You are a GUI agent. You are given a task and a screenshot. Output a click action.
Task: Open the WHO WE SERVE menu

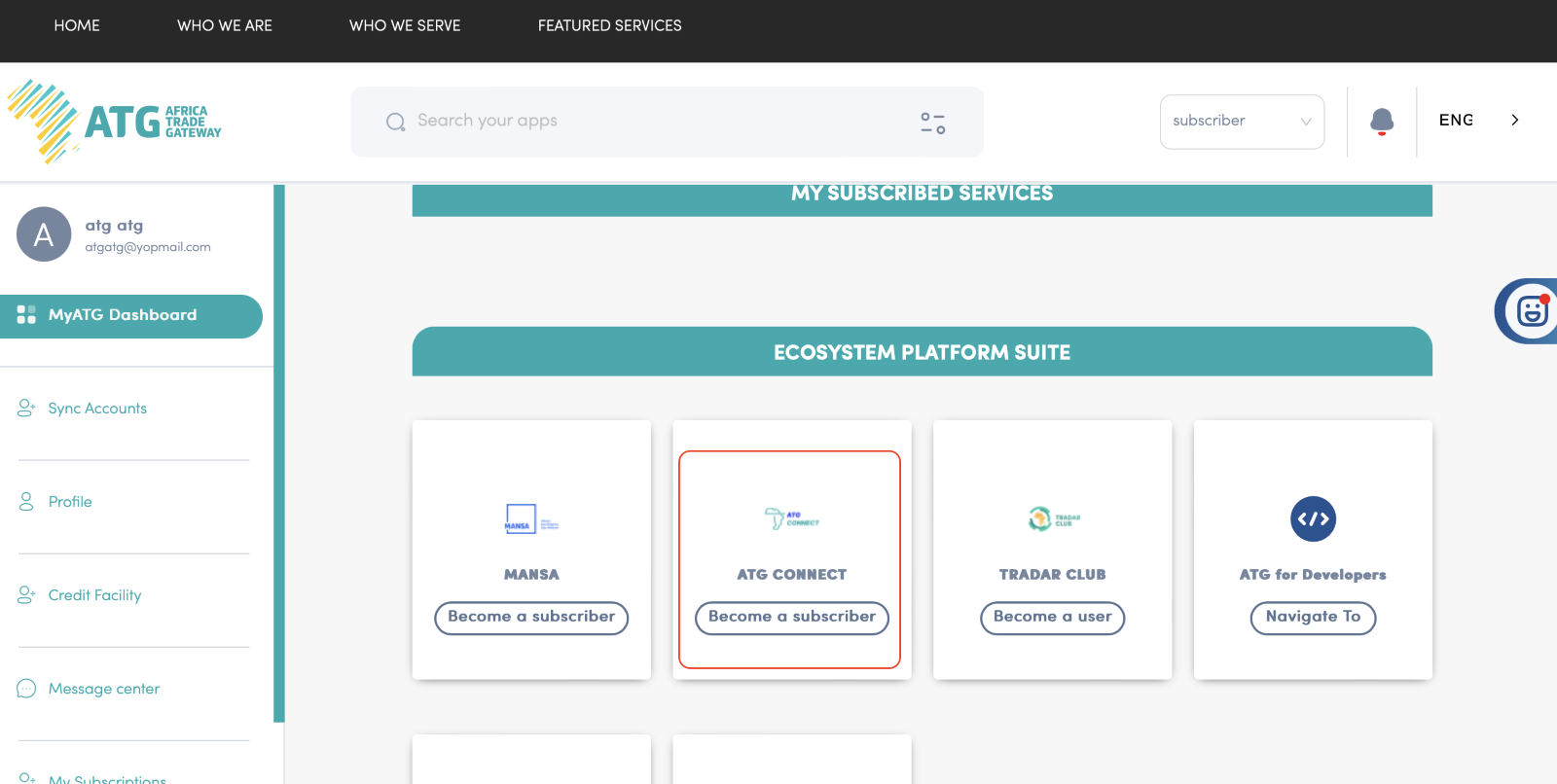405,25
